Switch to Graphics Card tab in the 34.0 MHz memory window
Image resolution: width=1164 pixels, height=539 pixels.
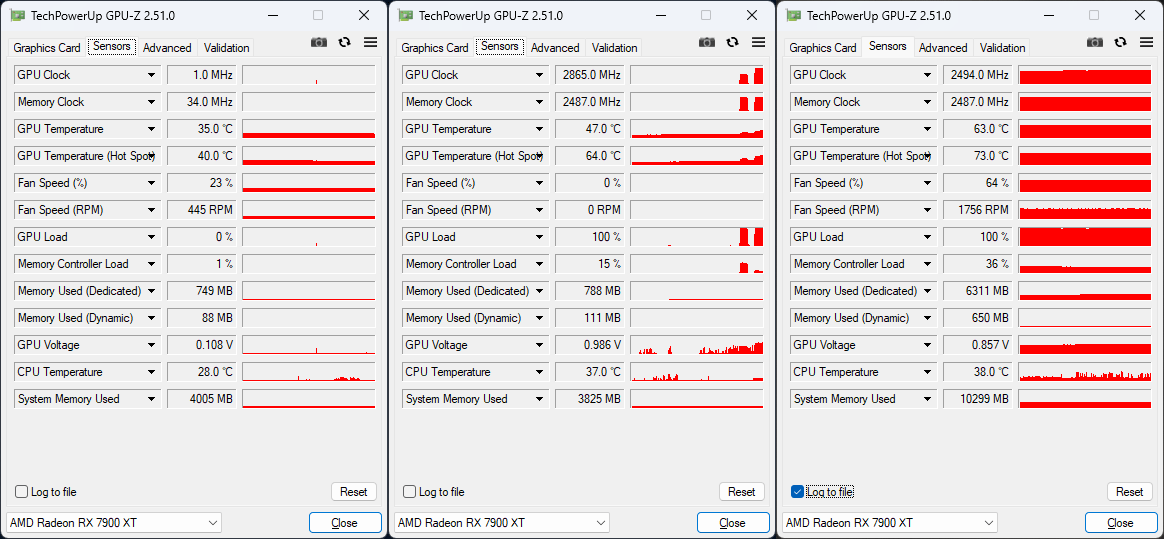pos(47,48)
